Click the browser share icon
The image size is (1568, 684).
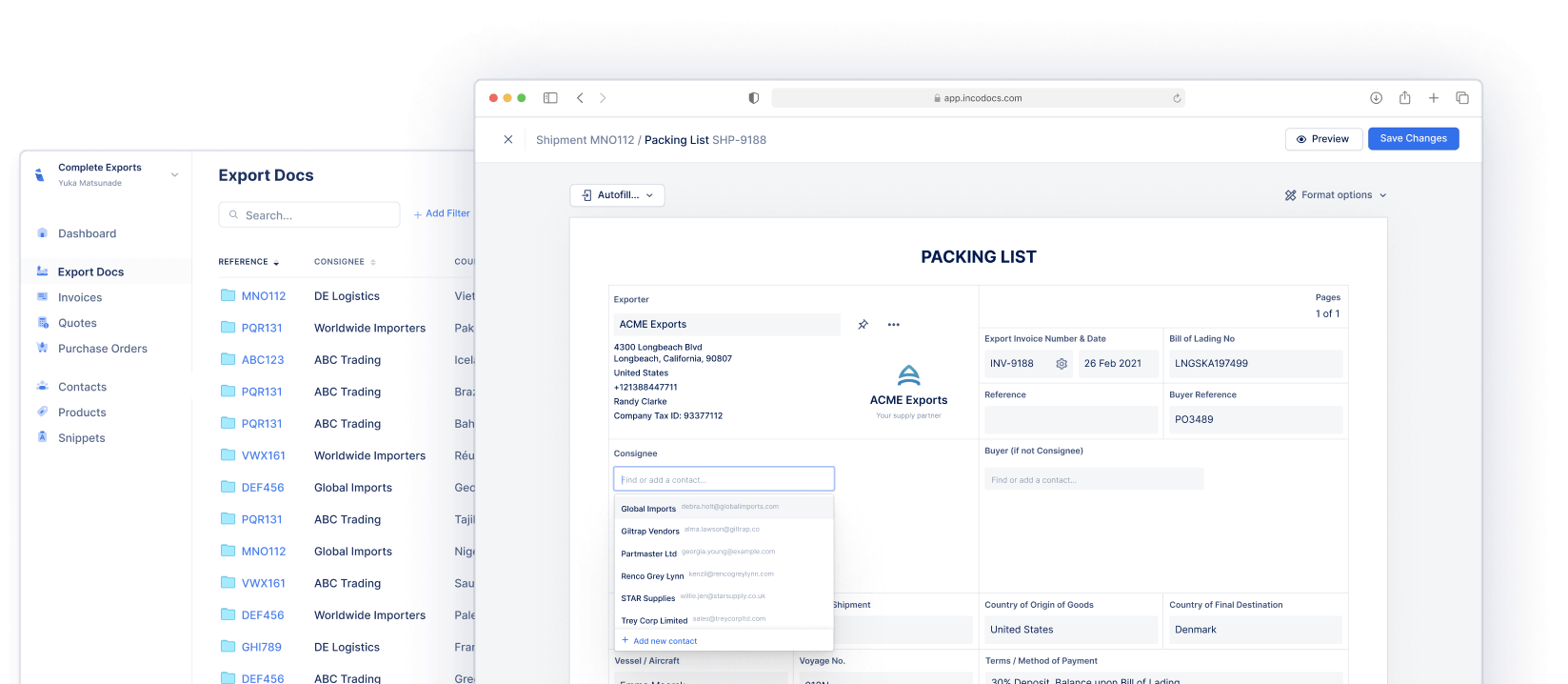pos(1404,98)
